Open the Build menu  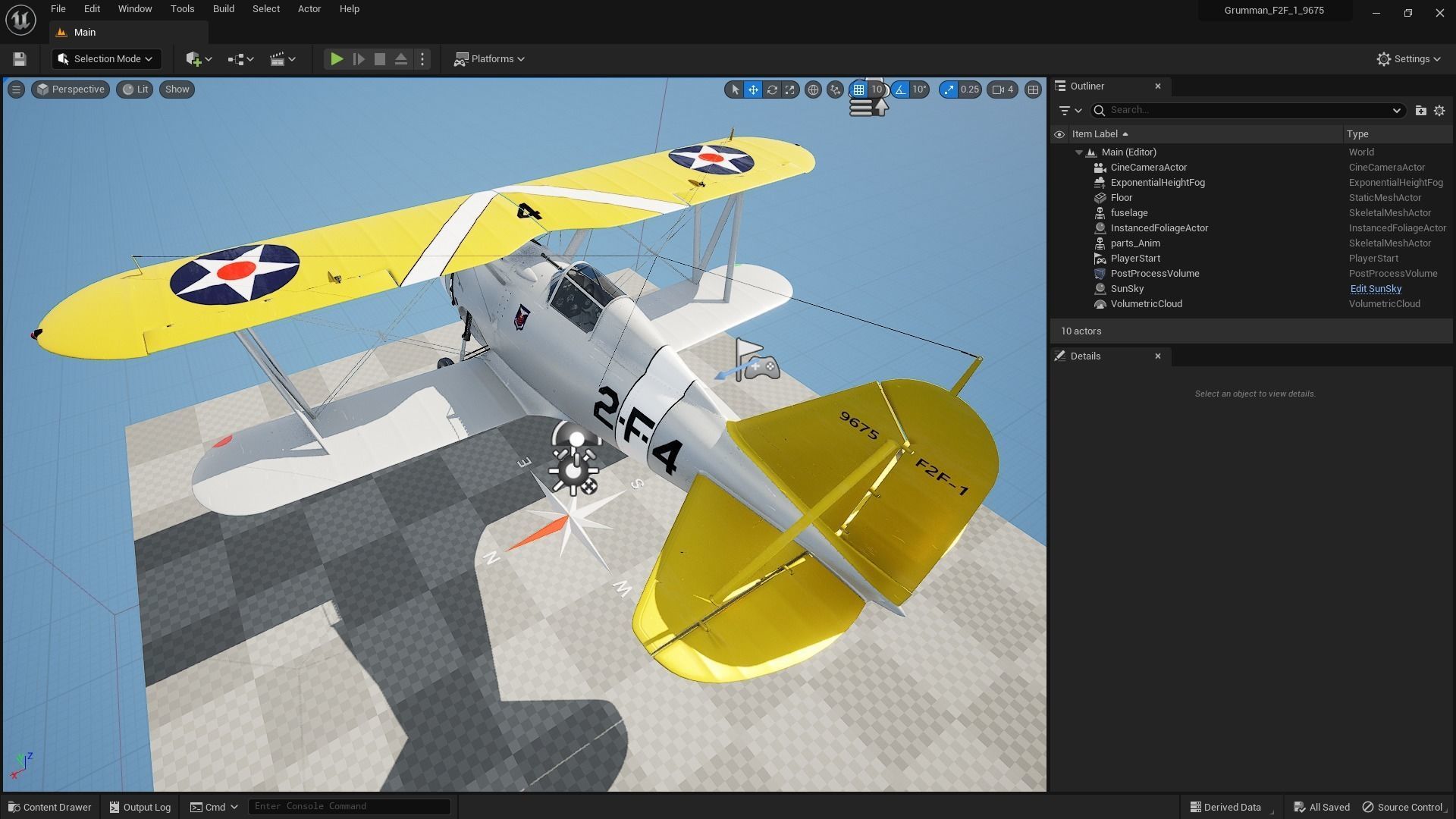(224, 9)
